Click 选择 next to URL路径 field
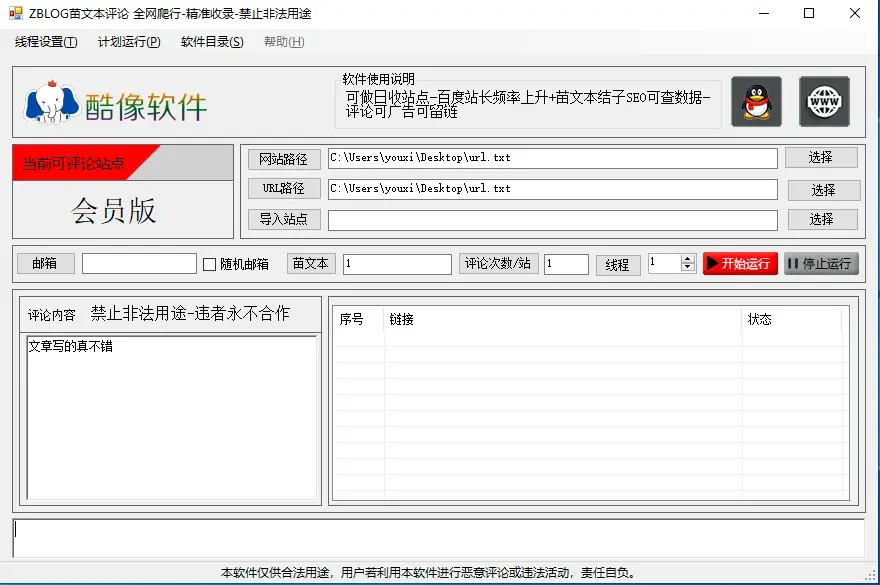 pyautogui.click(x=824, y=190)
